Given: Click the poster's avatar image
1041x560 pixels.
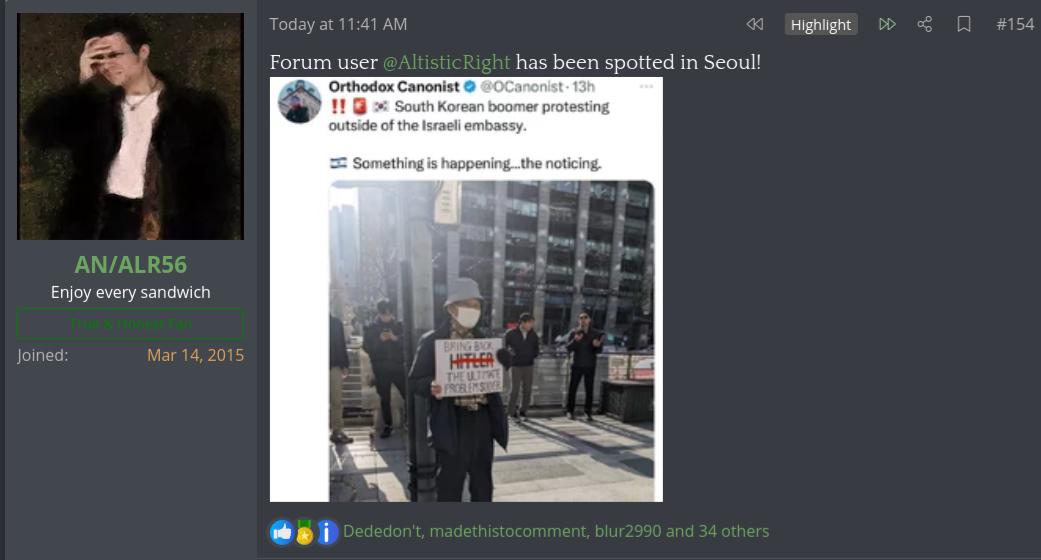Looking at the screenshot, I should pos(131,126).
